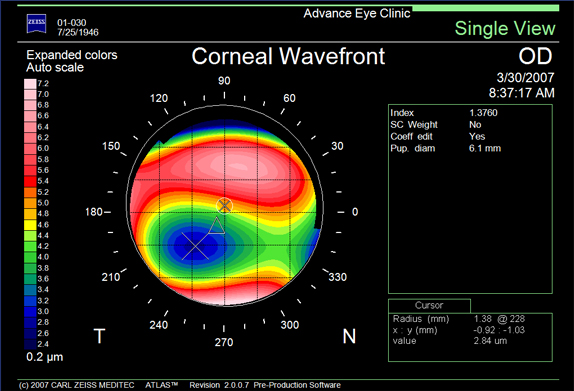Click the exam time 8:37:17 AM
Screen dimensions: 574x391
[522, 93]
